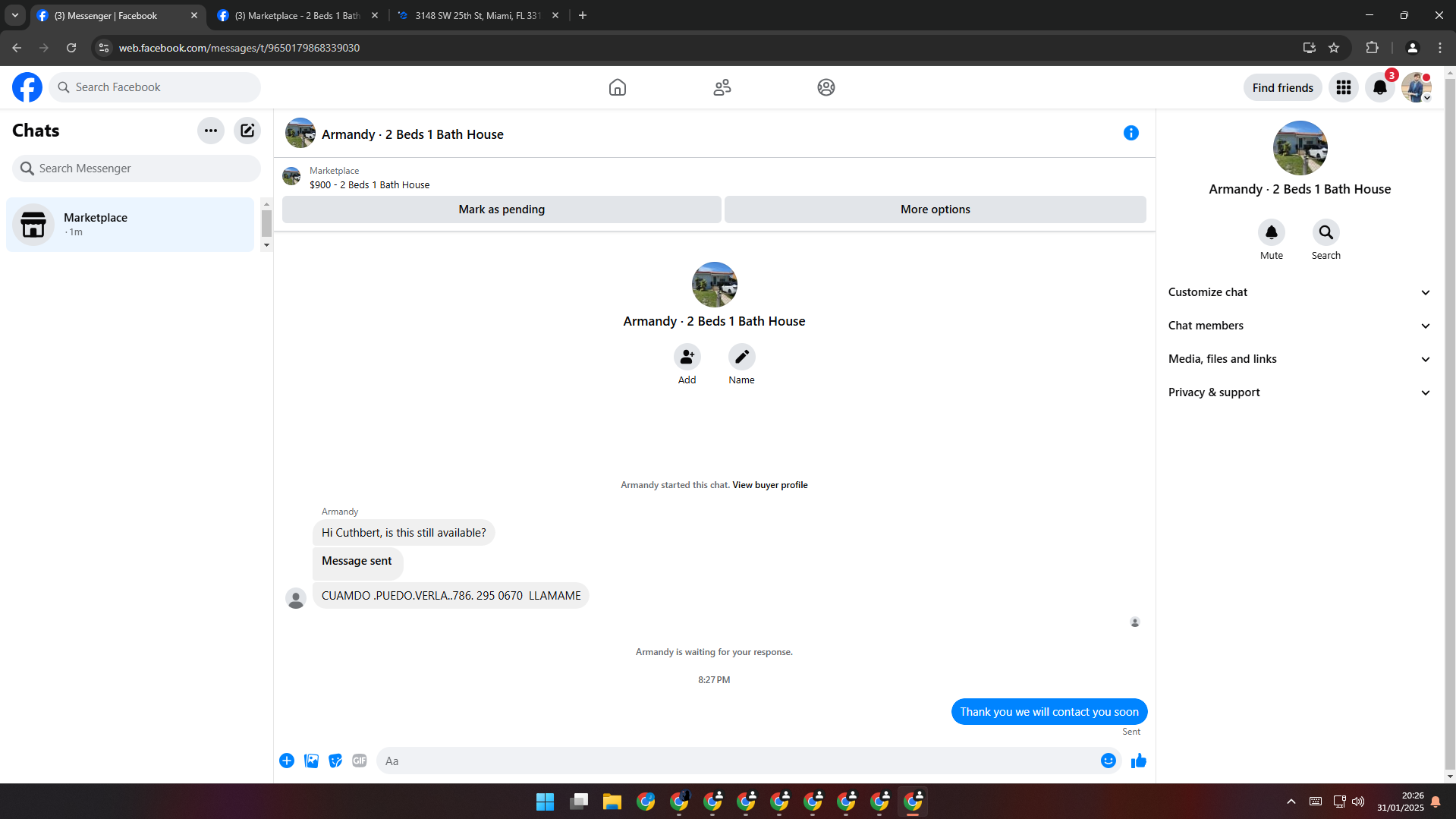
Task: Mute this conversation with bell icon
Action: tap(1272, 232)
